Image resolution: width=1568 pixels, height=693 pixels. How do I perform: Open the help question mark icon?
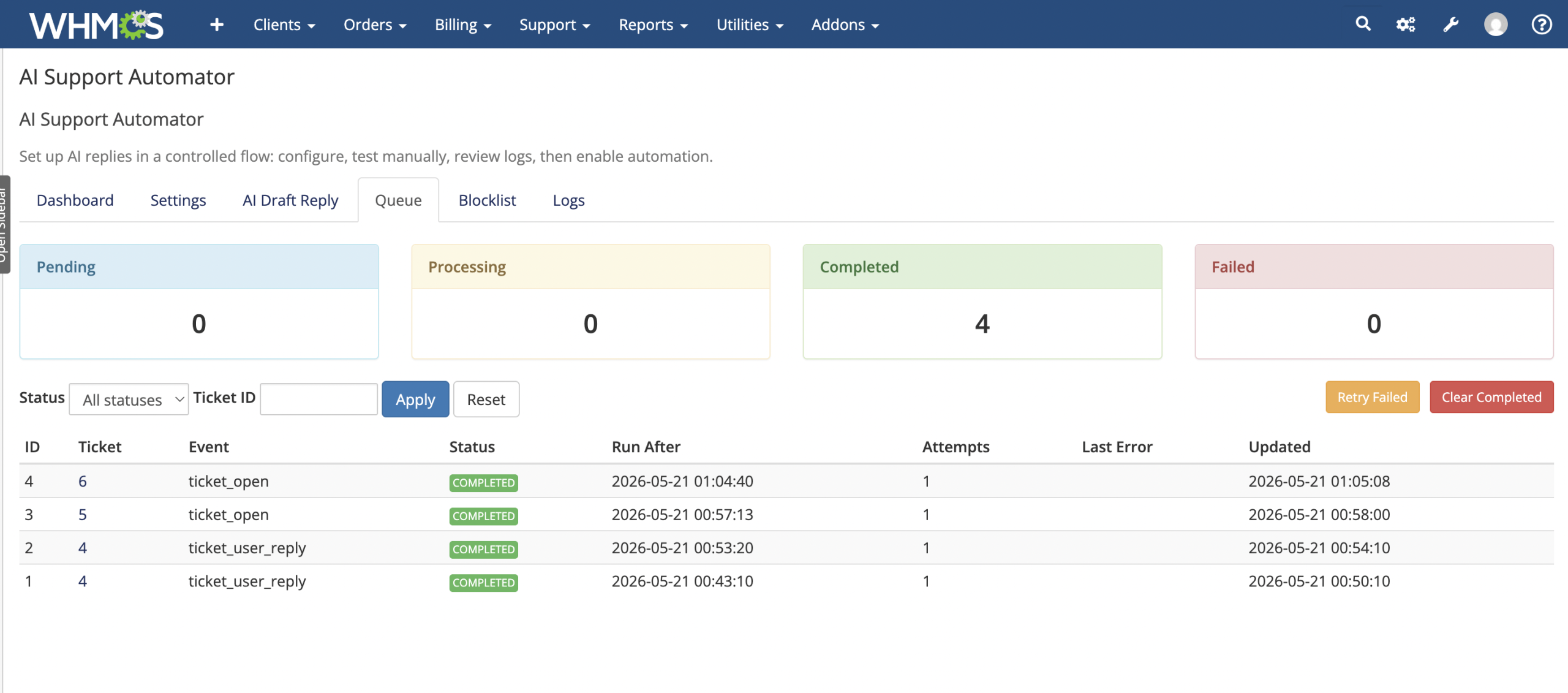click(x=1541, y=25)
